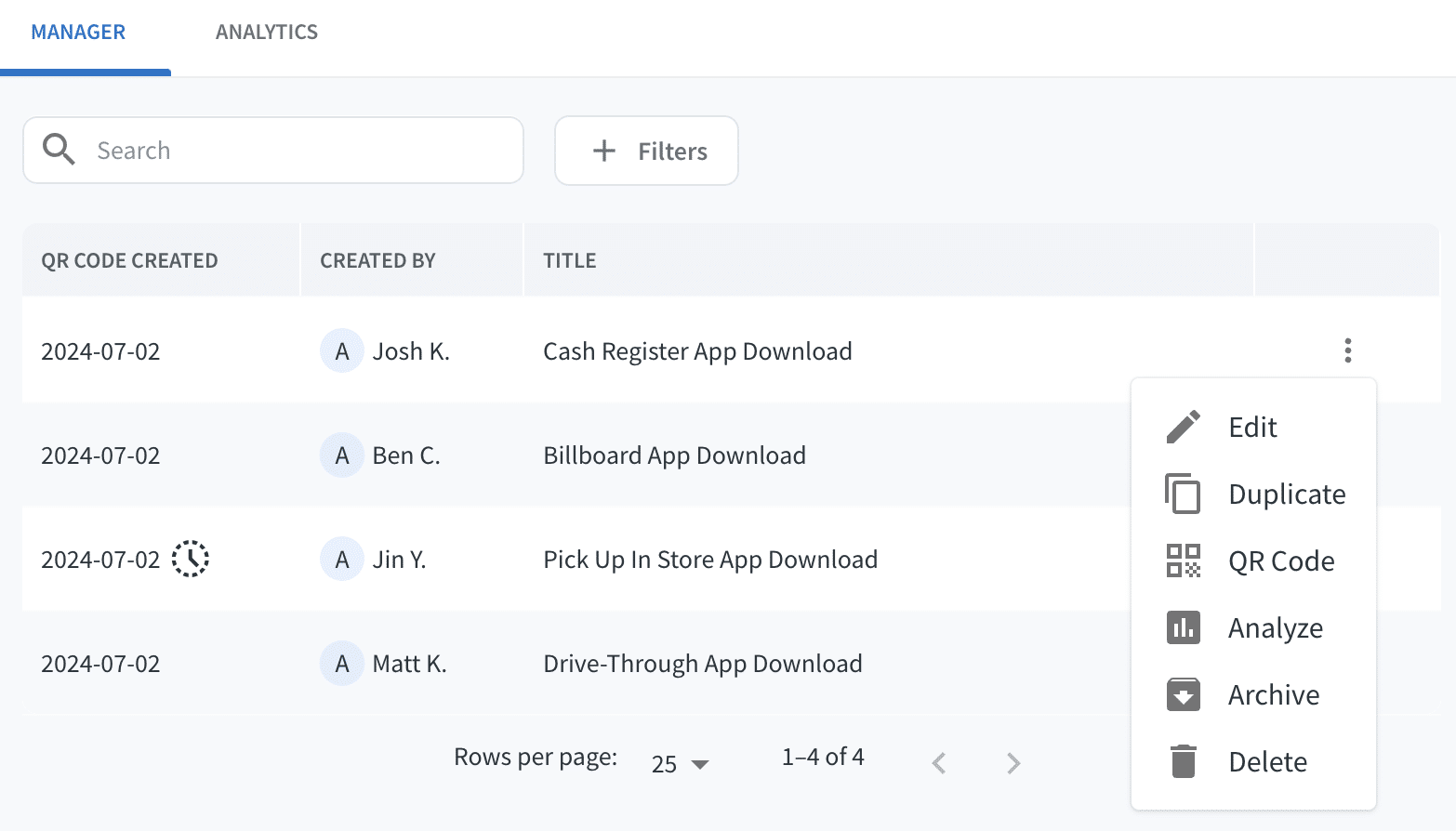Click inside the Search field
Screen dimensions: 1456x831
279,150
